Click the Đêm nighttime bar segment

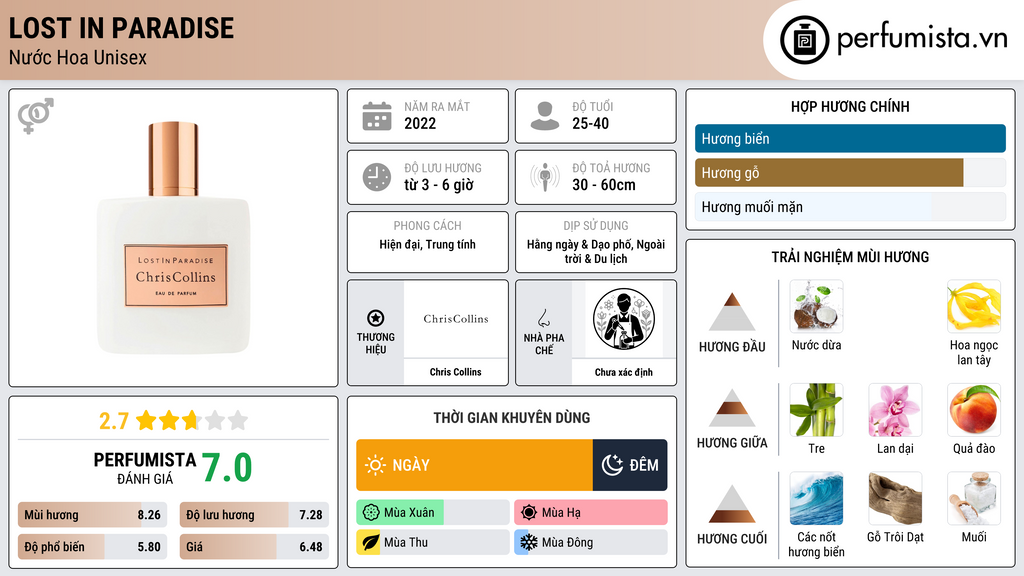click(630, 465)
